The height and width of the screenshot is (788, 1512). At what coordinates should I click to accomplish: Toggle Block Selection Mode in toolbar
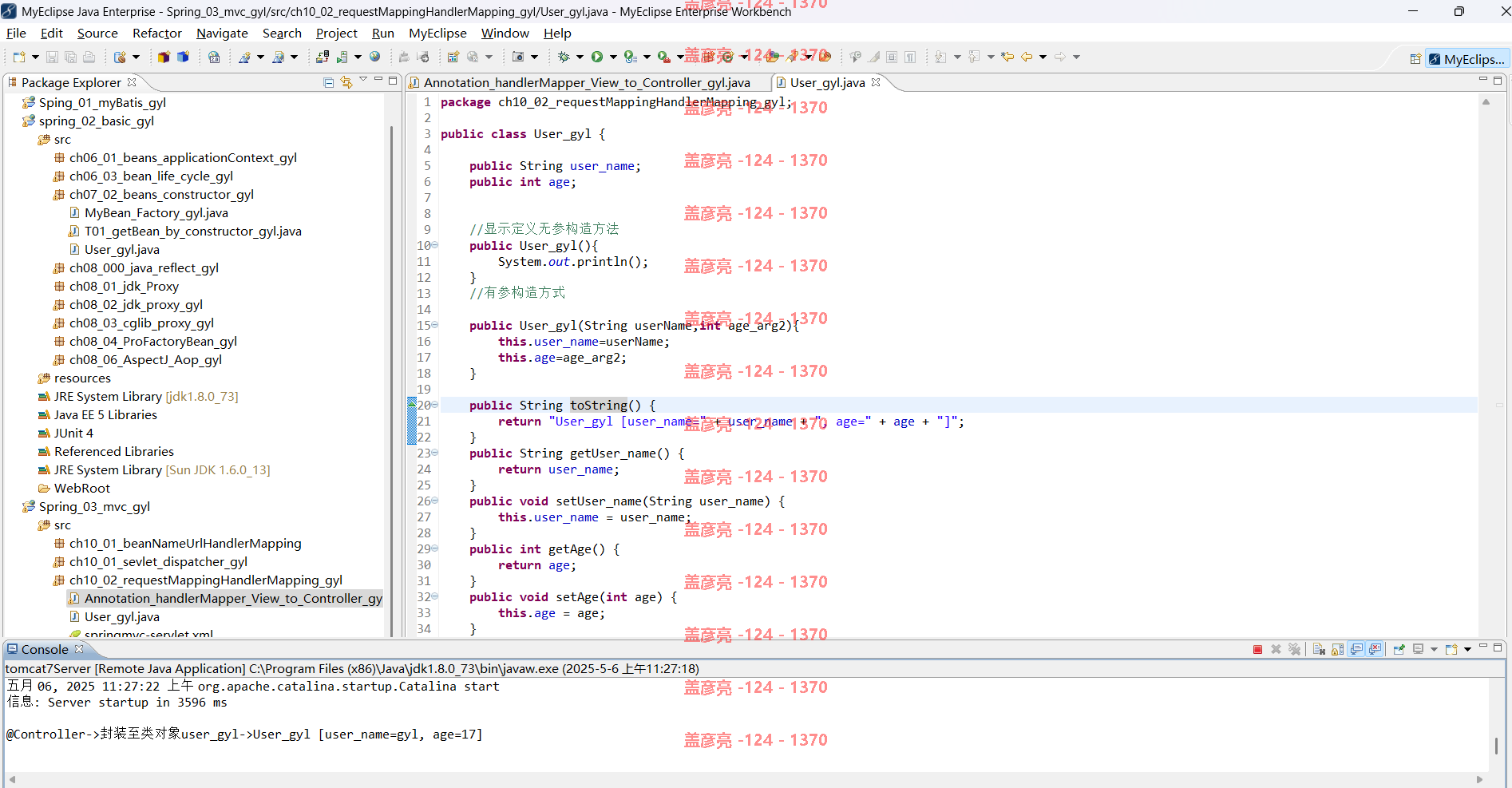coord(892,57)
